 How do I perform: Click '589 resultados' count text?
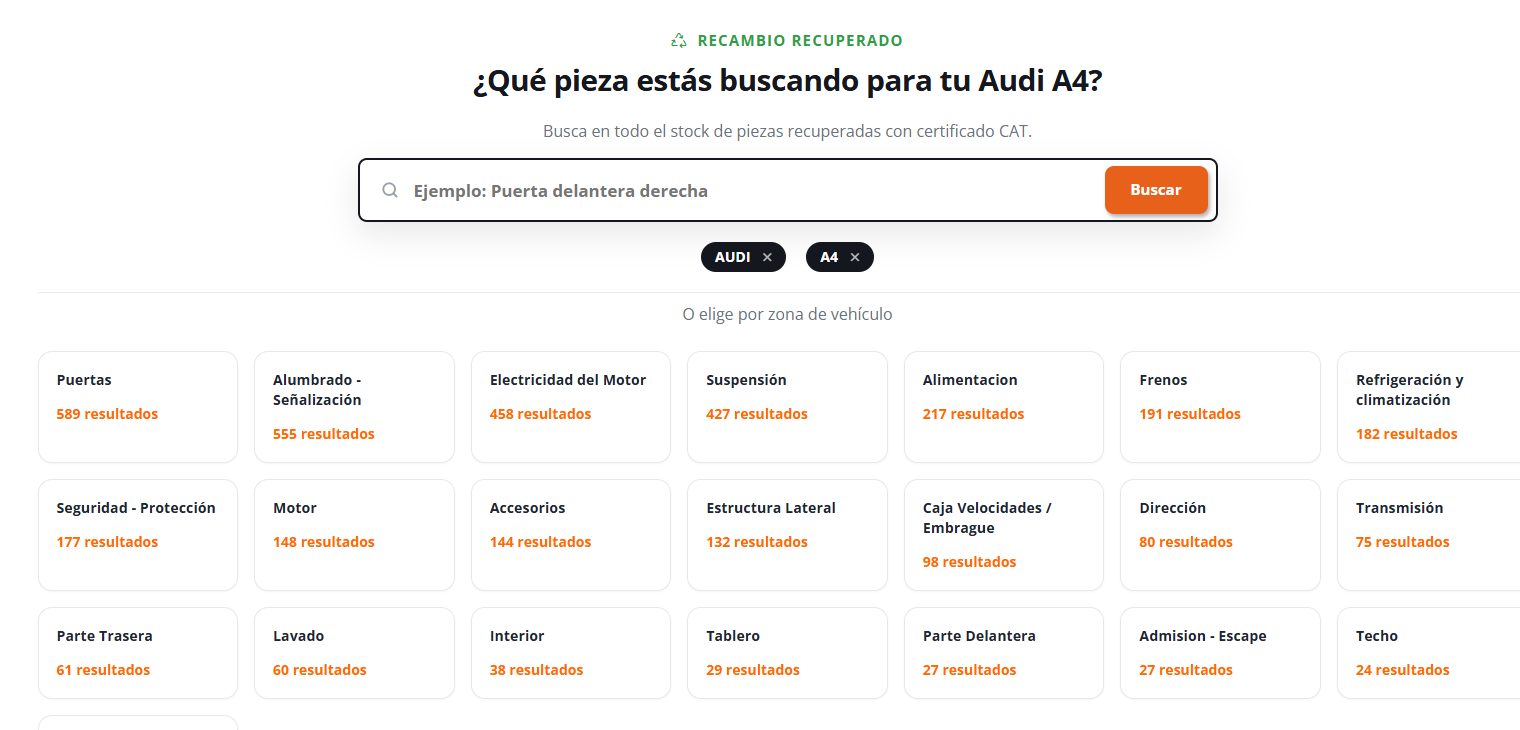[x=107, y=414]
